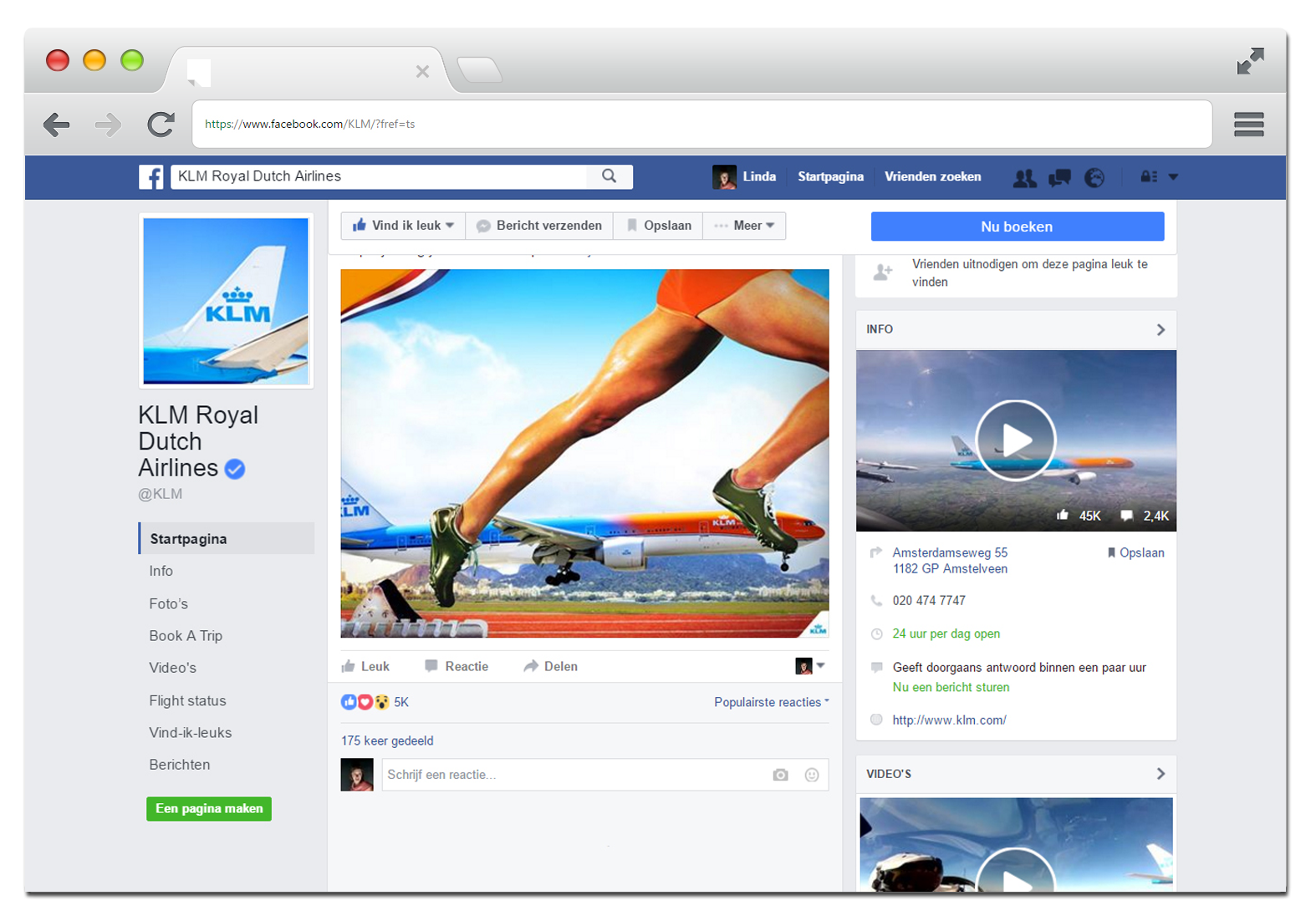1316x921 pixels.
Task: Click the verified badge next to Airlines
Action: 235,469
